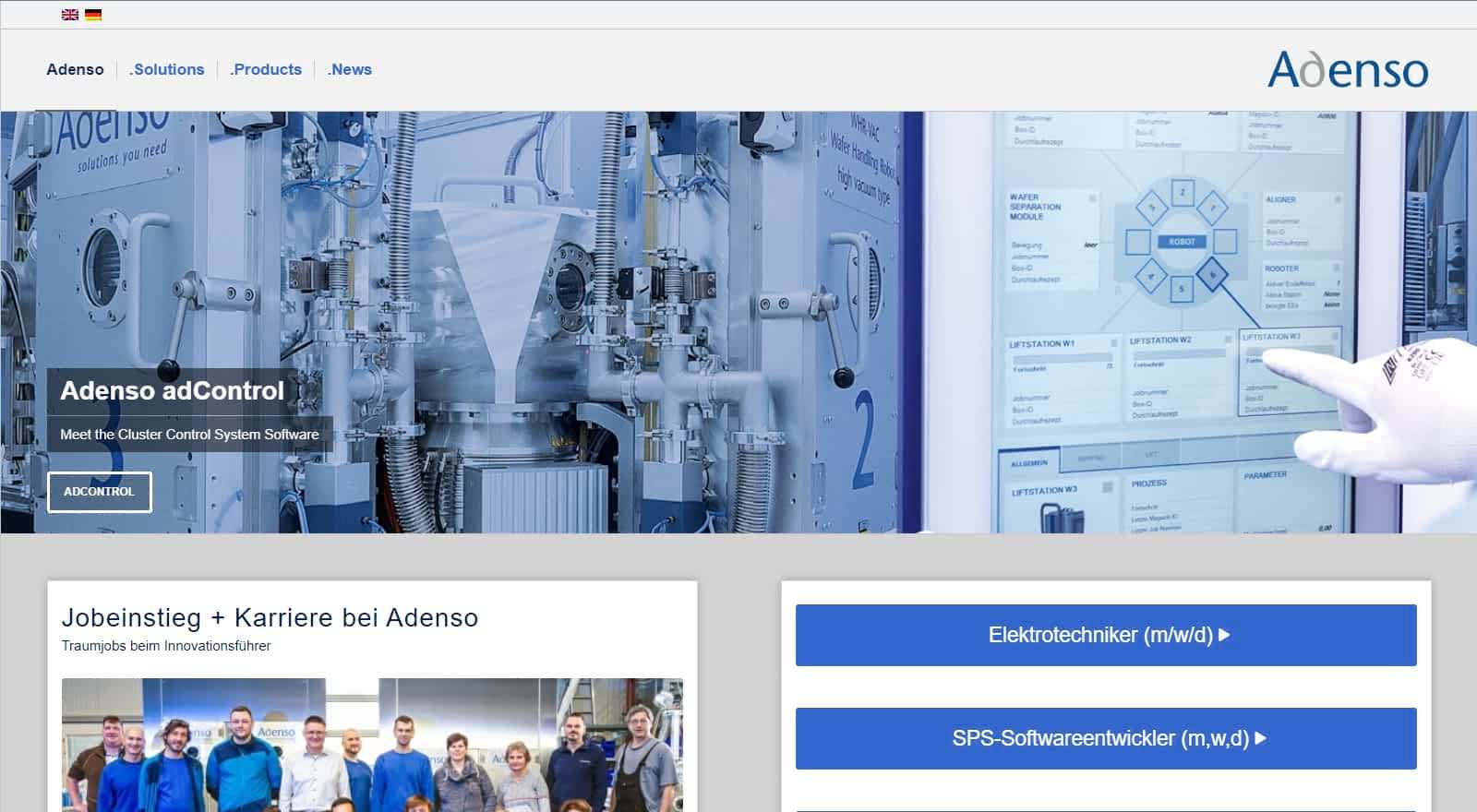Open SPS-Softwareentwickler (m,w,d) job listing

(x=1106, y=738)
